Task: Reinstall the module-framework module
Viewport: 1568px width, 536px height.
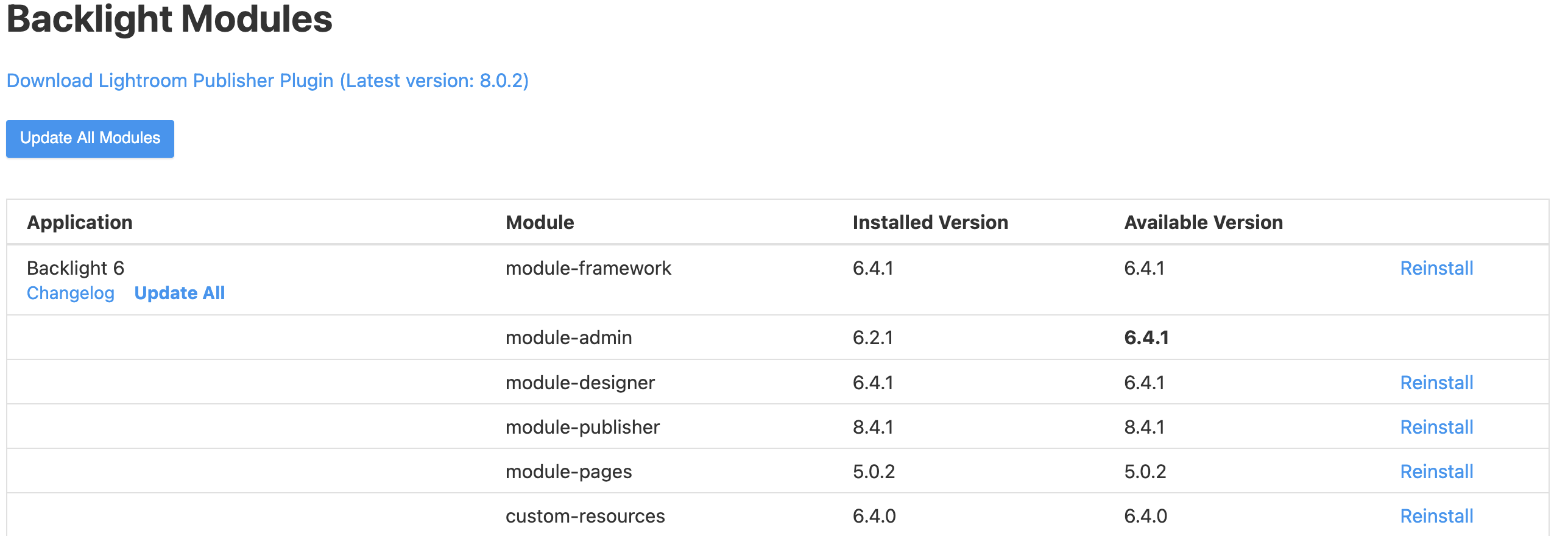Action: (x=1436, y=268)
